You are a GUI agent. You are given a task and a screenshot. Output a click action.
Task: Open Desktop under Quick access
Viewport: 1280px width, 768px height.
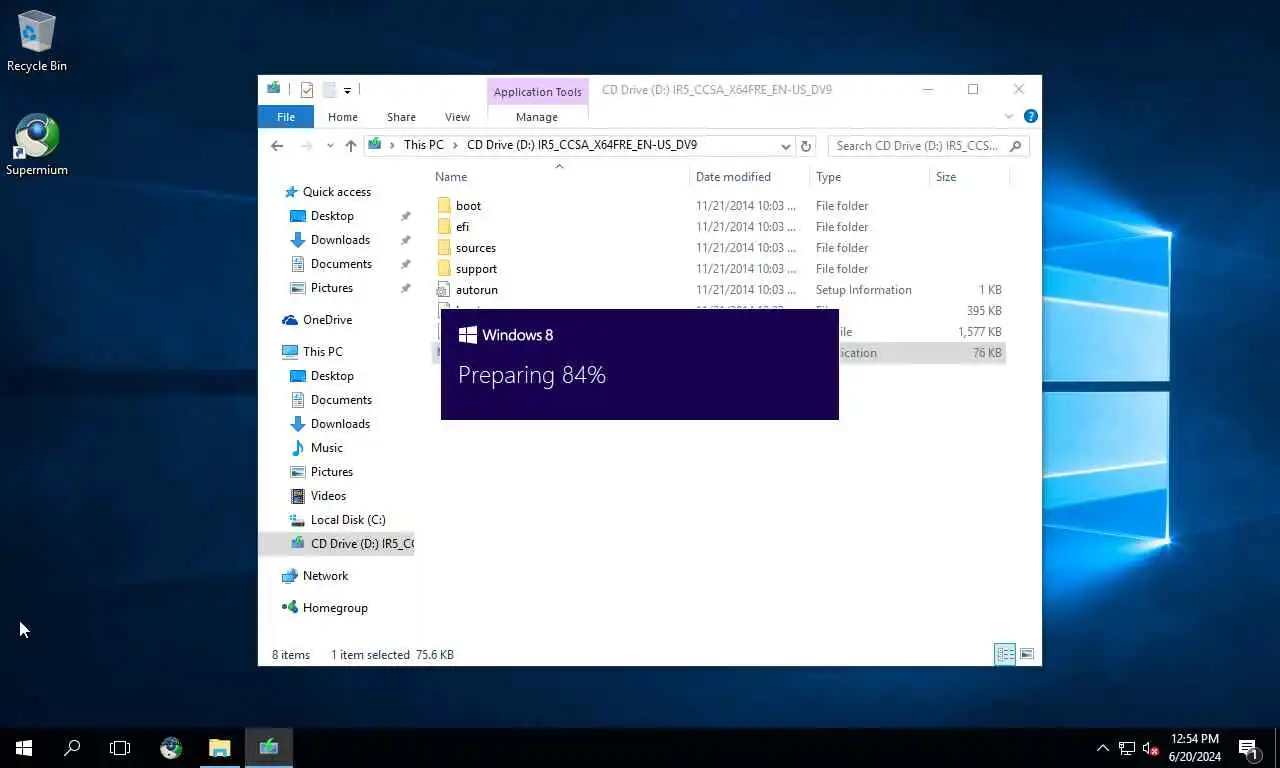point(332,216)
